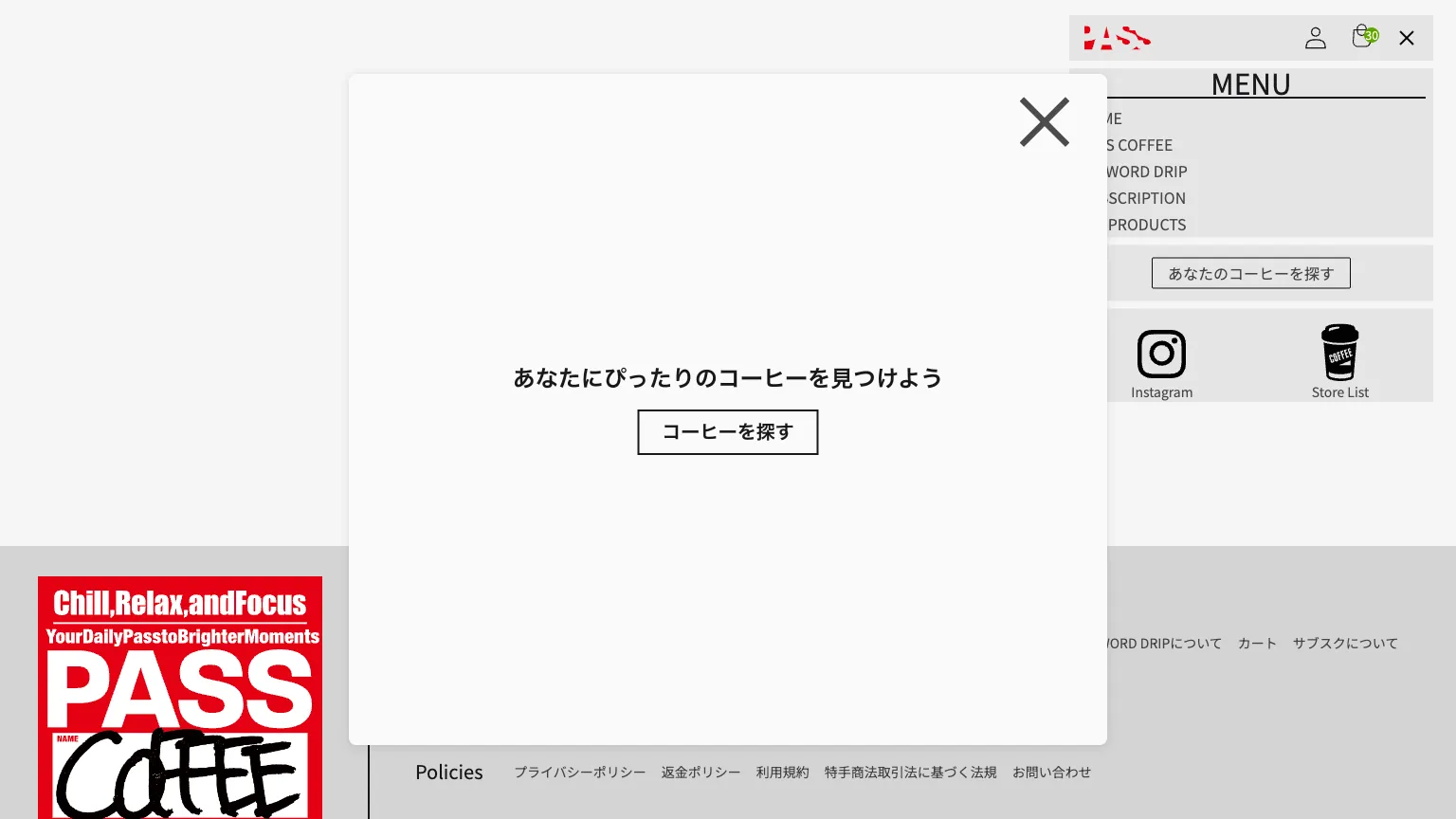1456x819 pixels.
Task: Select PRODUCTS in the side menu
Action: click(x=1147, y=225)
